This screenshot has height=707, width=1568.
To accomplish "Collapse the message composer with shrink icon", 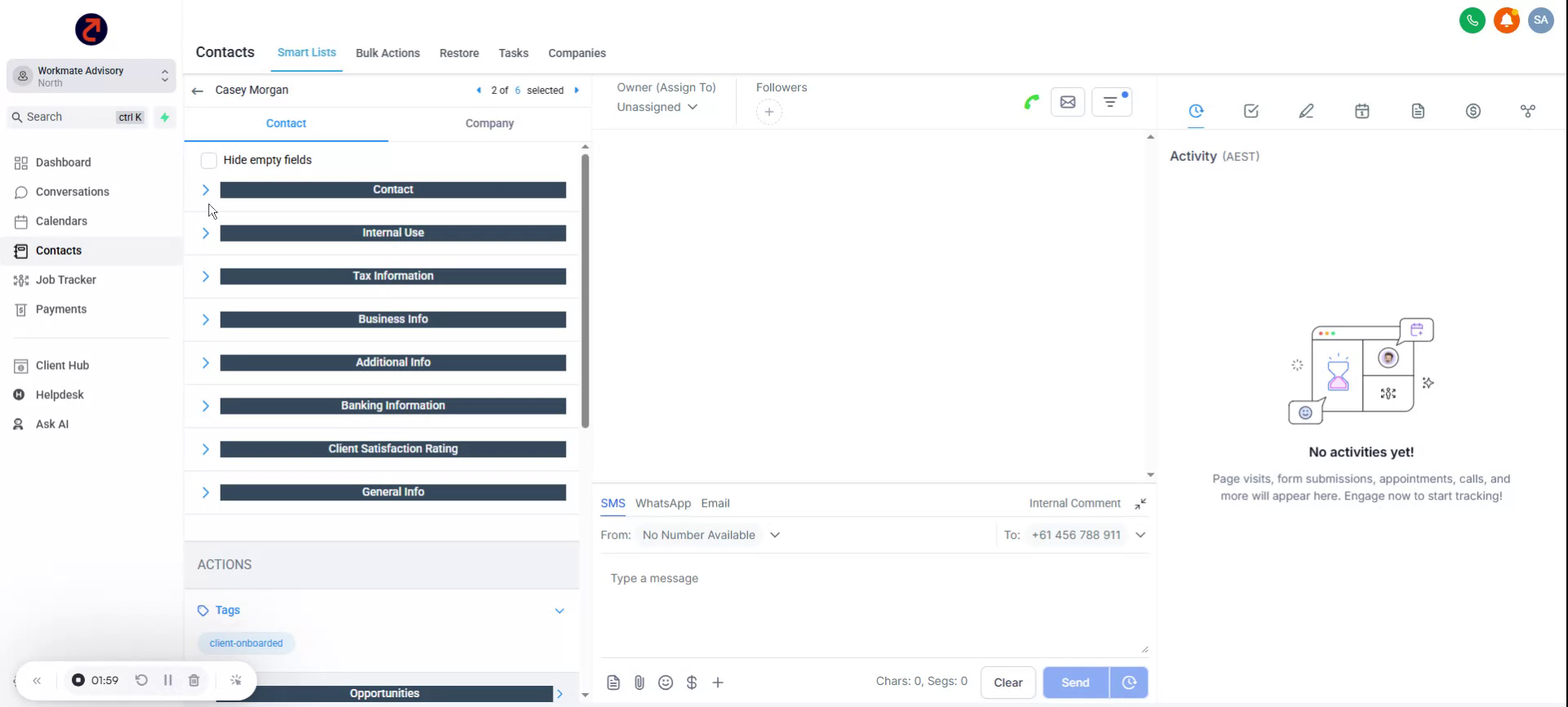I will tap(1140, 504).
